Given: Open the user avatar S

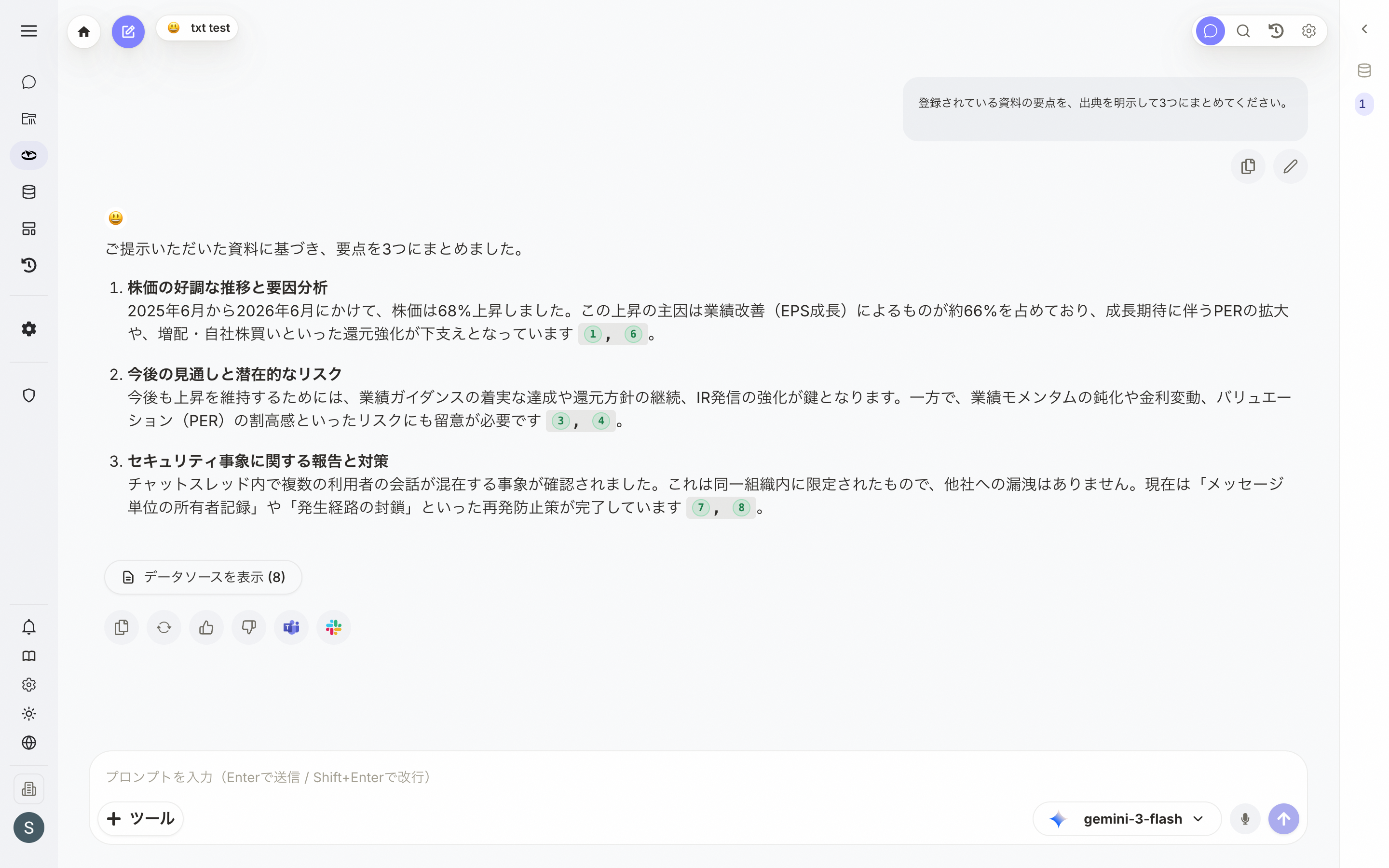Looking at the screenshot, I should tap(29, 827).
